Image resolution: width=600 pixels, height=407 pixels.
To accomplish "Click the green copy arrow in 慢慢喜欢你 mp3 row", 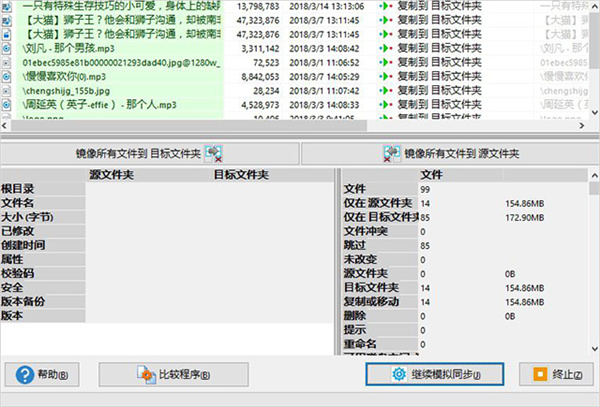I will coord(386,77).
